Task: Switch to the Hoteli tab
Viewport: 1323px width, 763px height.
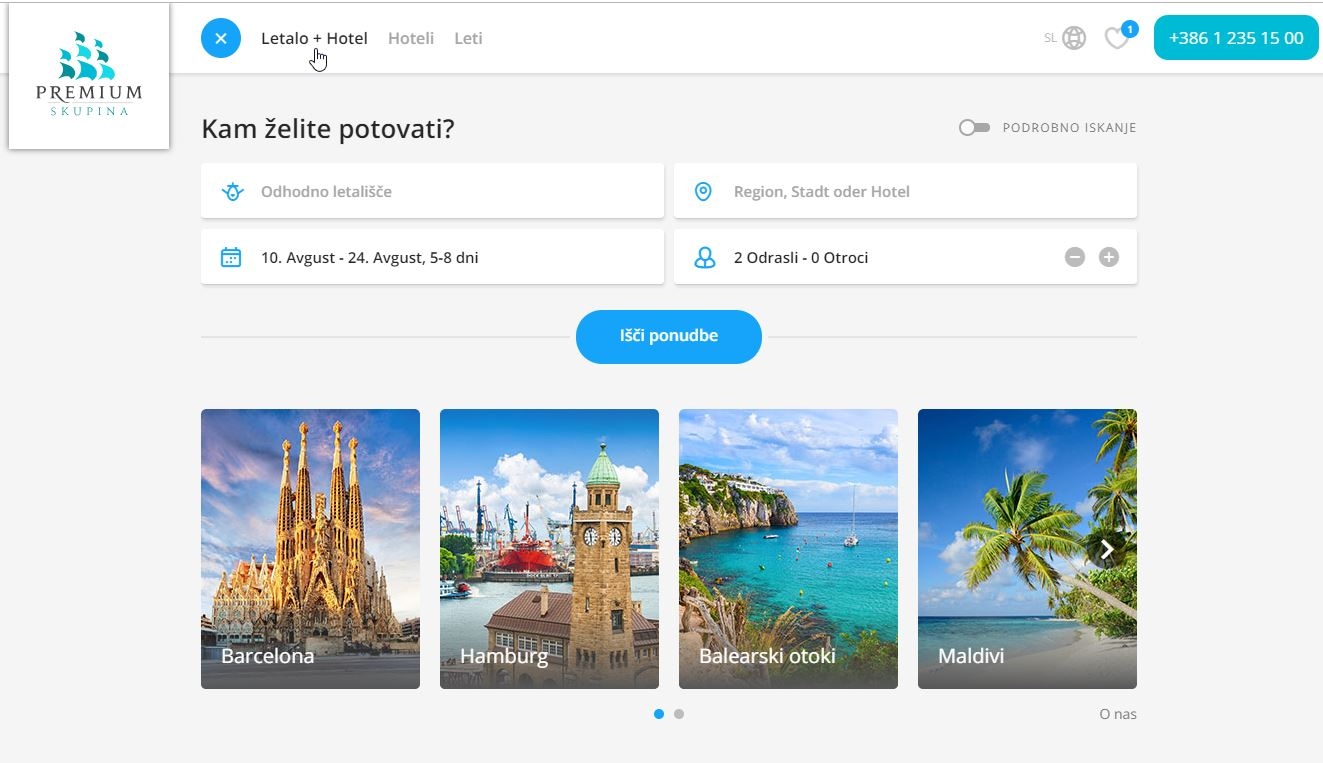Action: click(x=411, y=38)
